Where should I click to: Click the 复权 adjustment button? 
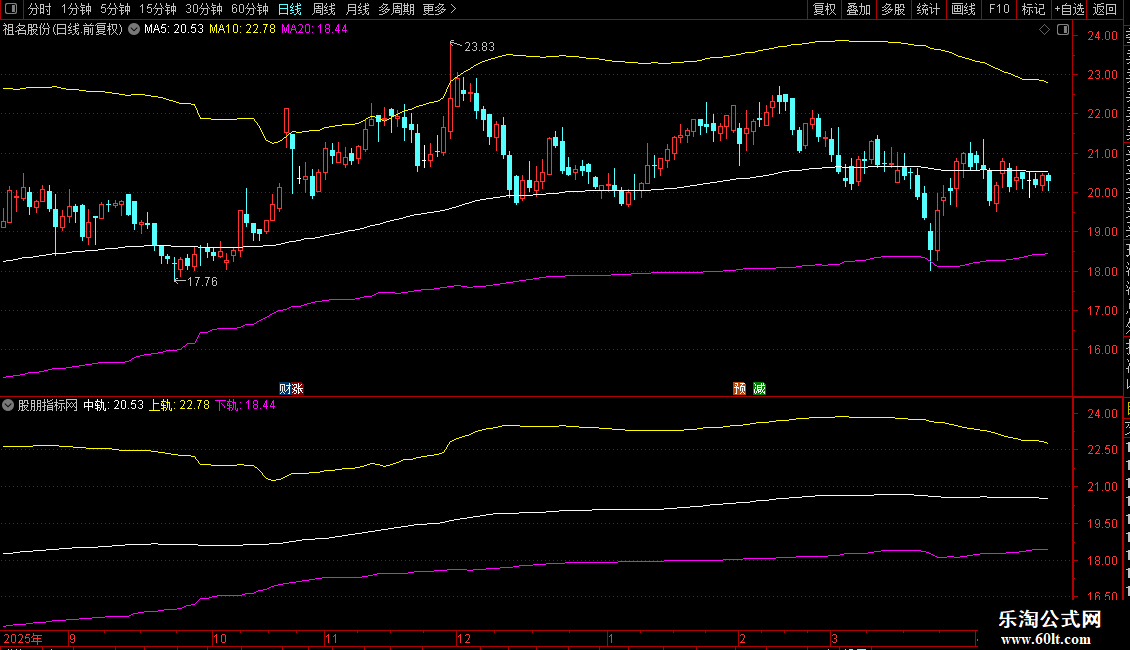click(x=824, y=9)
